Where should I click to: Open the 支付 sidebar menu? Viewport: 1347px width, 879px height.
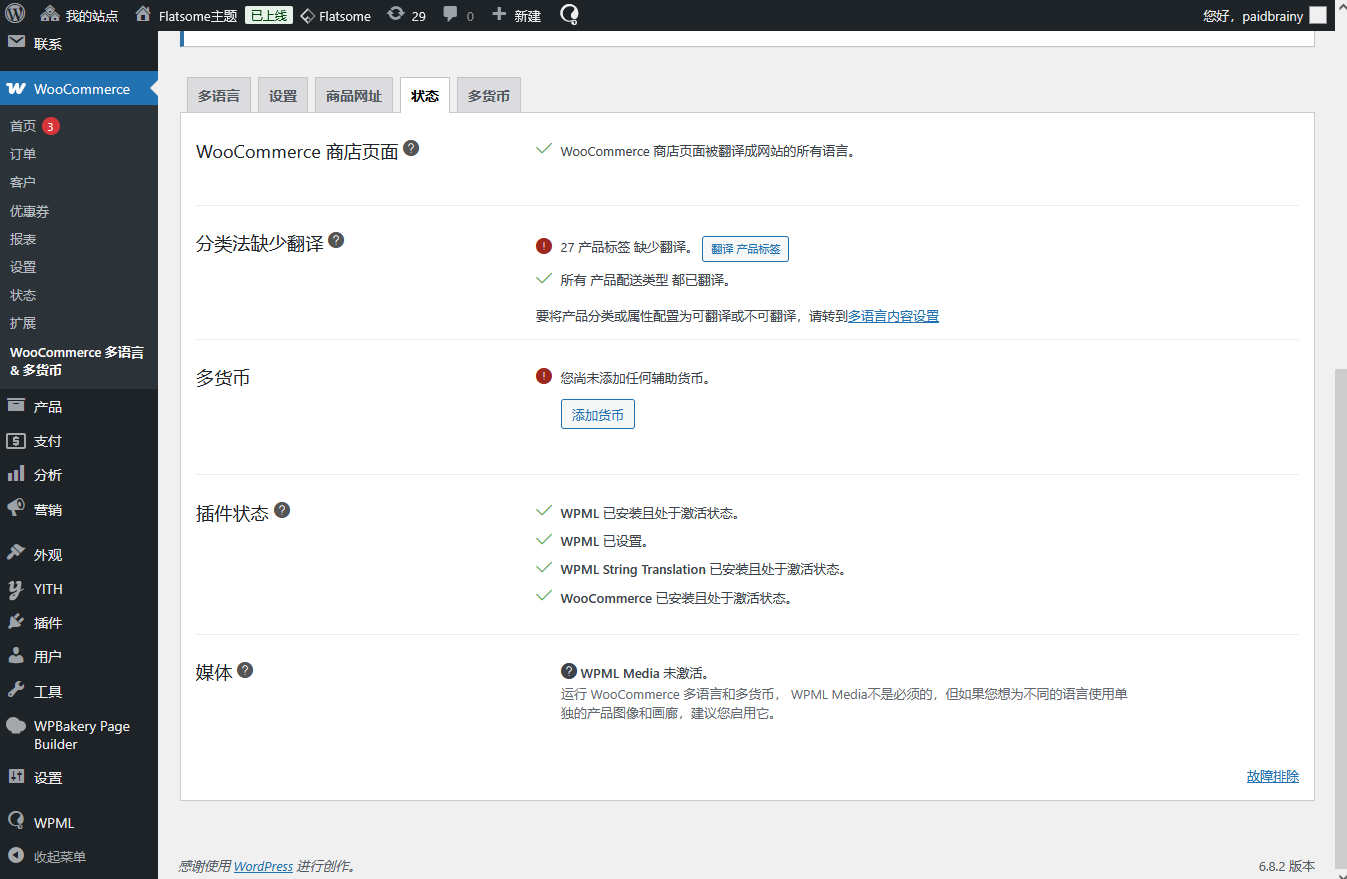(x=79, y=441)
